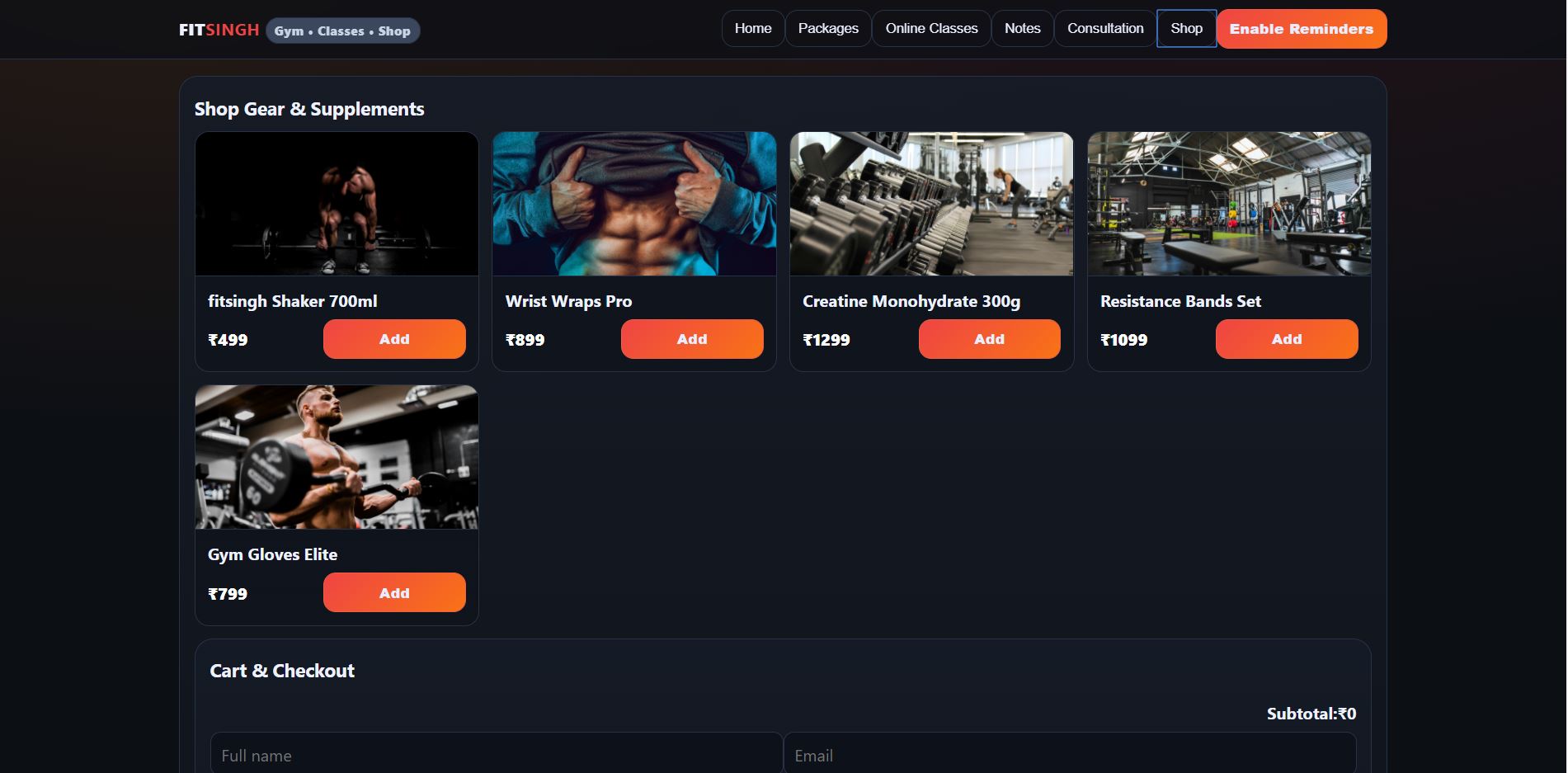Click the Wrist Wraps Pro product image
The image size is (1568, 773).
(633, 204)
